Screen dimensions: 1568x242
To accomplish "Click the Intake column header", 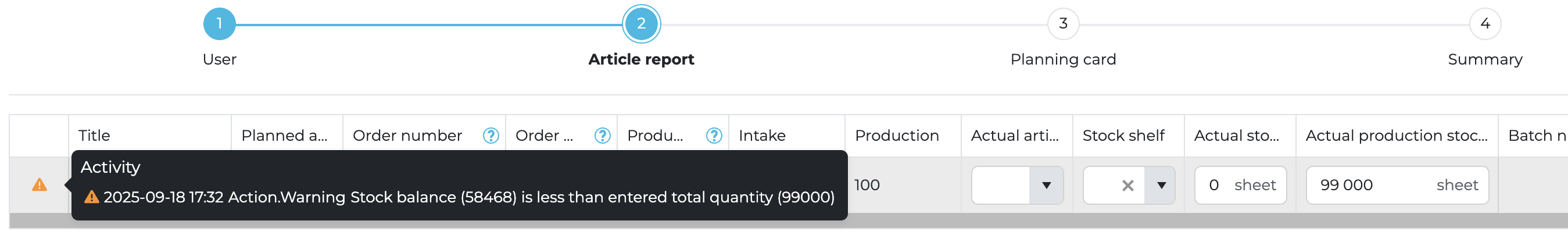I will point(762,136).
